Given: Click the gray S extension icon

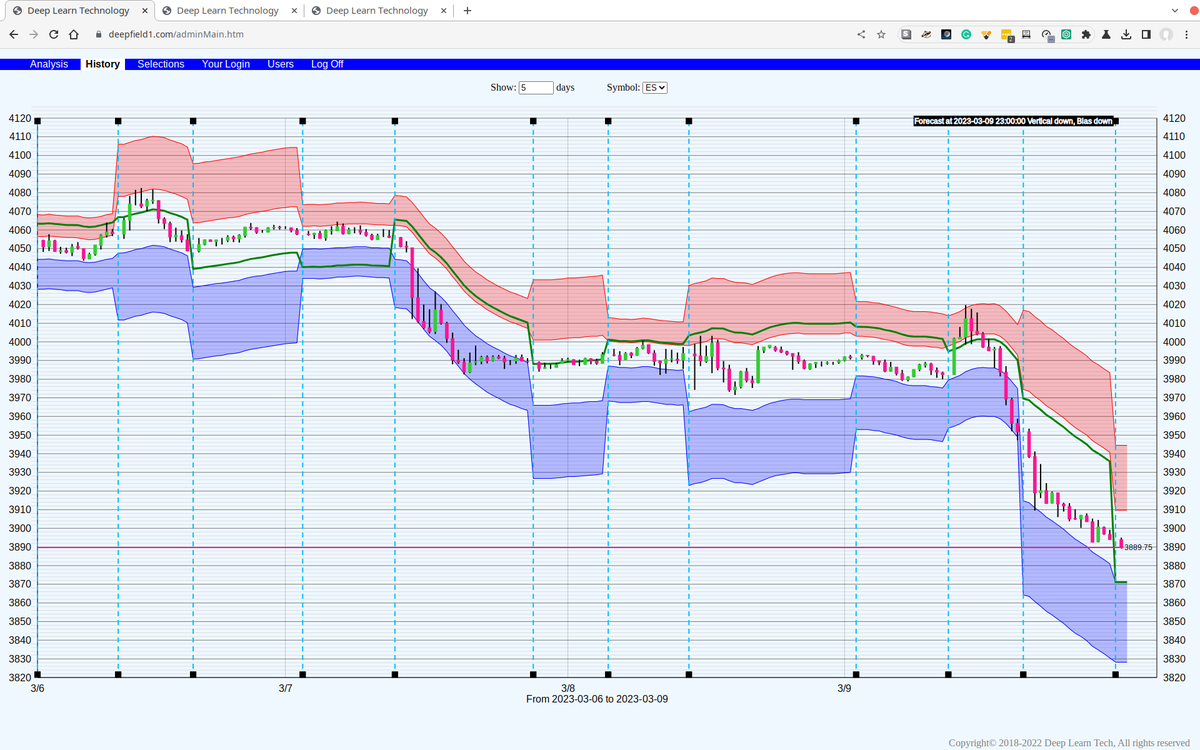Looking at the screenshot, I should click(907, 34).
